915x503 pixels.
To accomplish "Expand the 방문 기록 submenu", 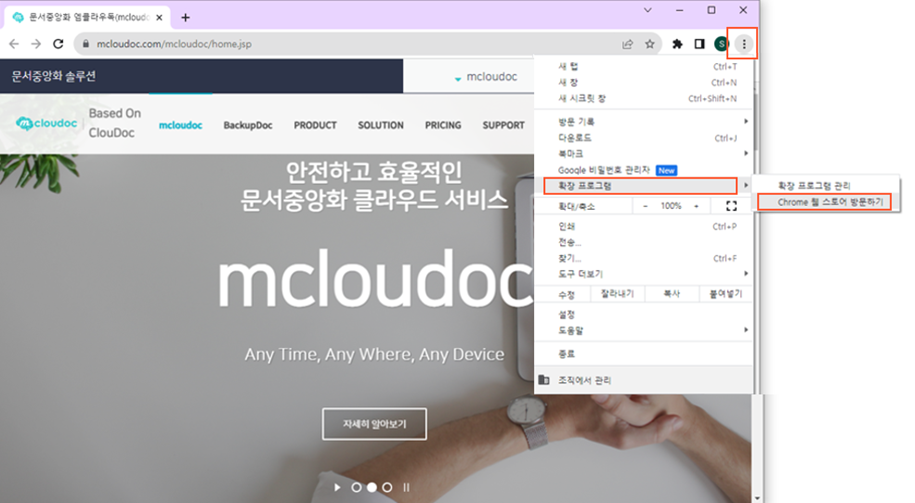I will click(x=644, y=121).
